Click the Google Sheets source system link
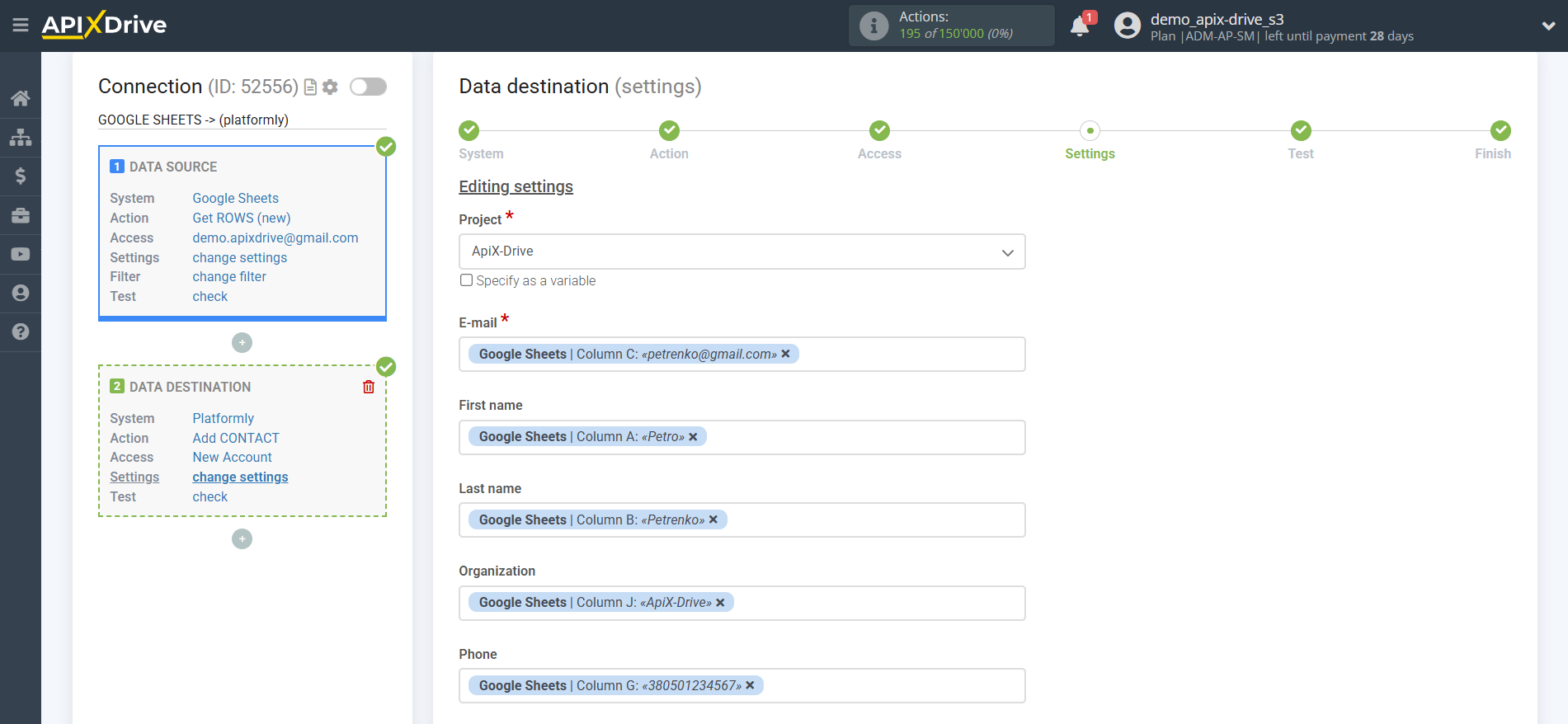This screenshot has width=1568, height=724. [236, 198]
